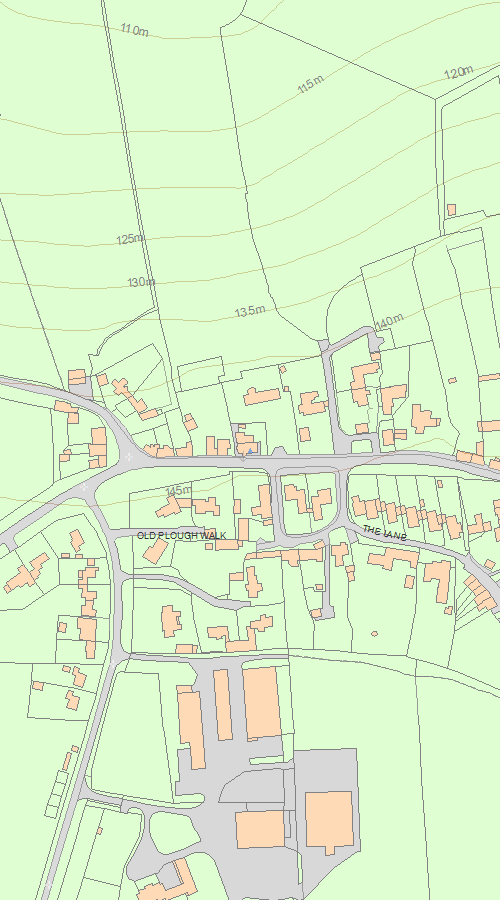This screenshot has height=900, width=500.
Task: Click the 115m contour label
Action: coord(311,84)
